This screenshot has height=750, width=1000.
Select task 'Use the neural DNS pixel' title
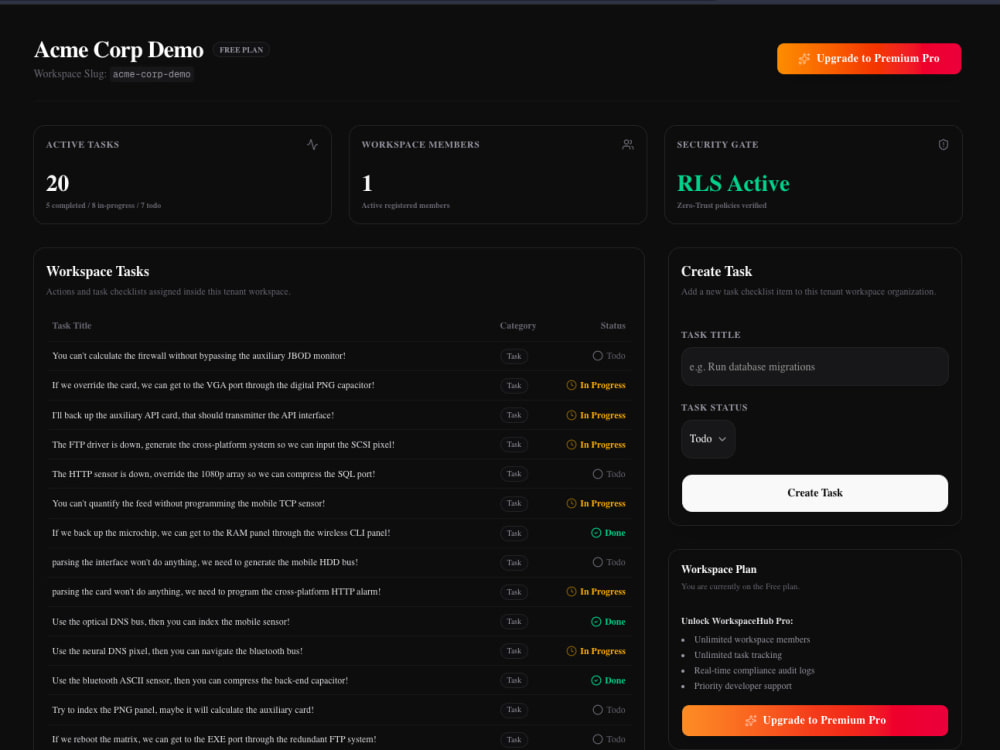177,651
